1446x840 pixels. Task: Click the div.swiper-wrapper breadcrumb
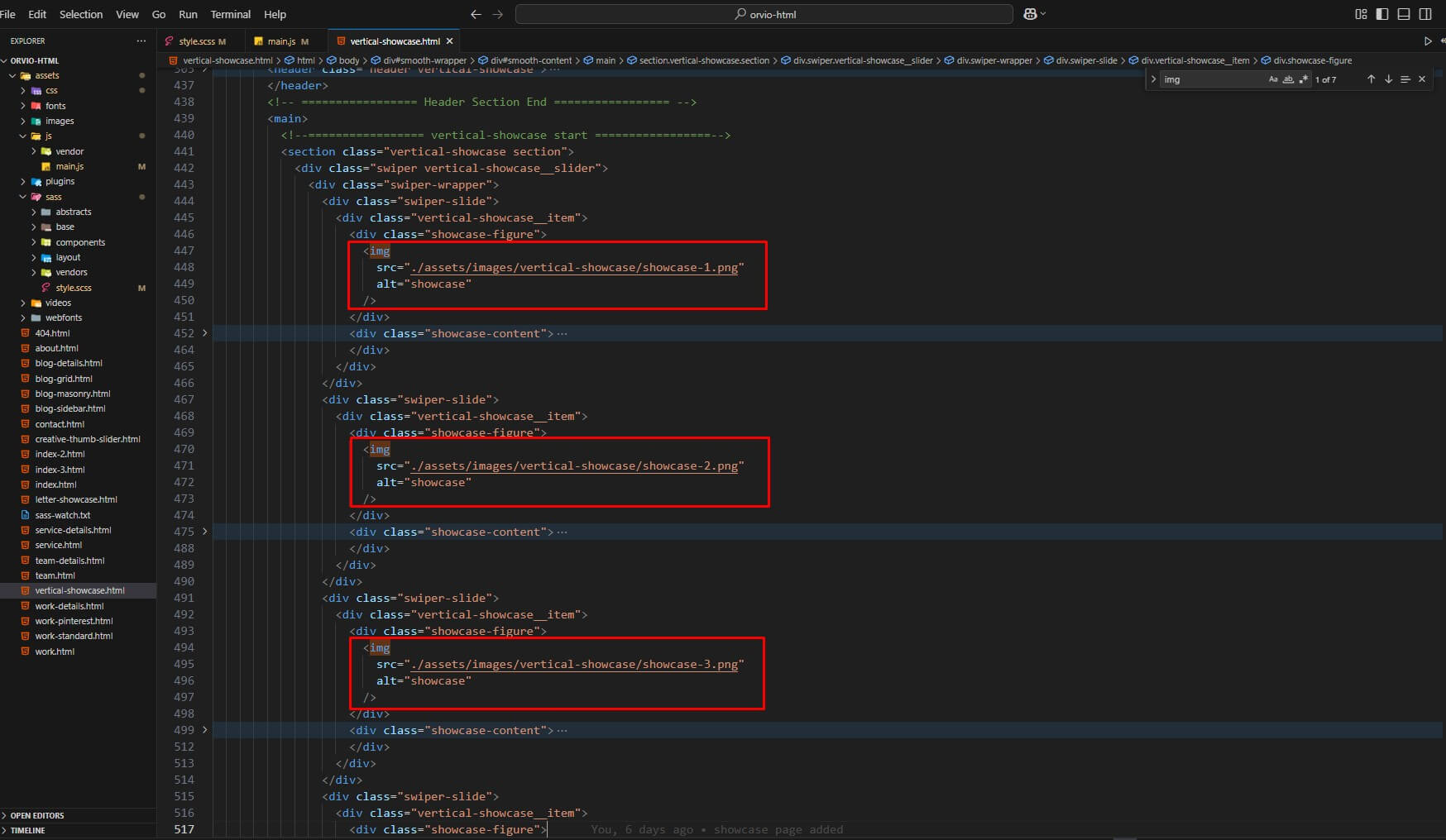[x=989, y=60]
